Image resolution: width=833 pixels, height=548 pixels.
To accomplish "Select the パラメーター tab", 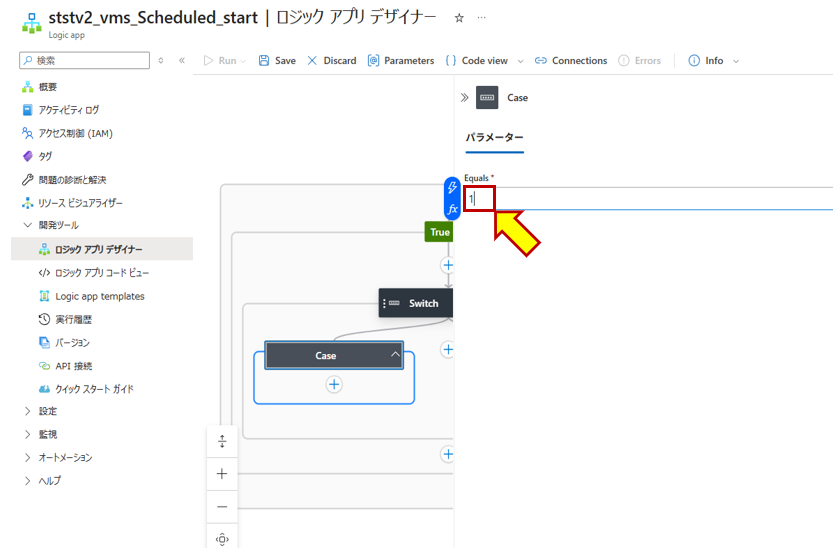I will (x=495, y=138).
